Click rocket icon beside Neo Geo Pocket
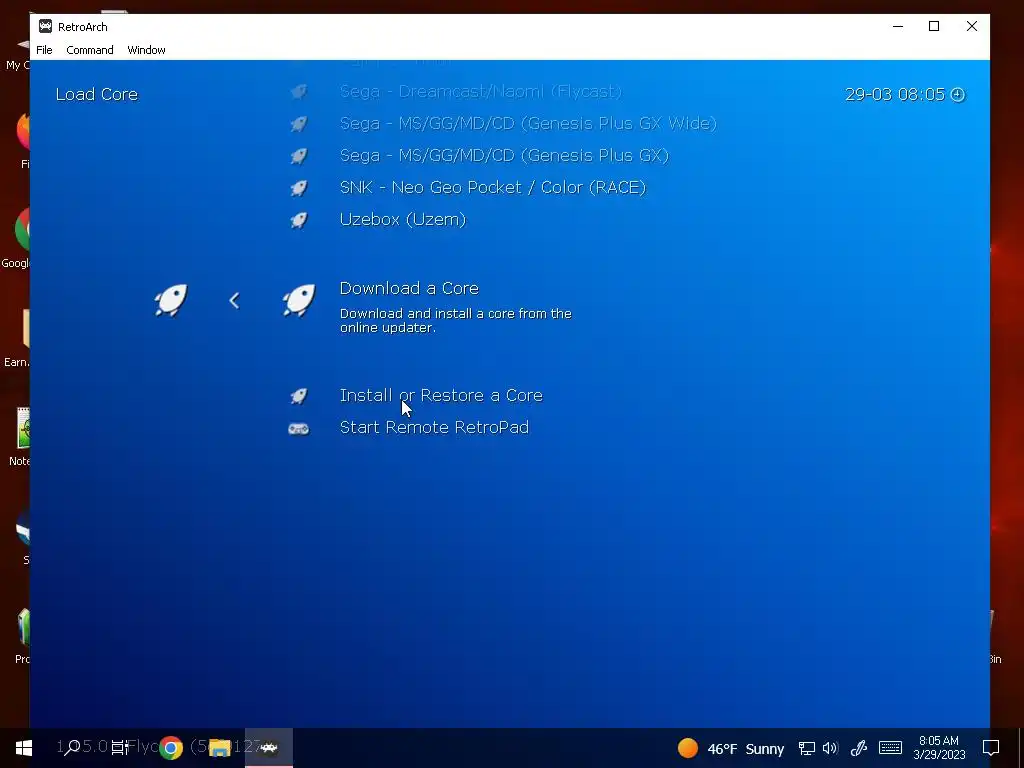 coord(299,187)
